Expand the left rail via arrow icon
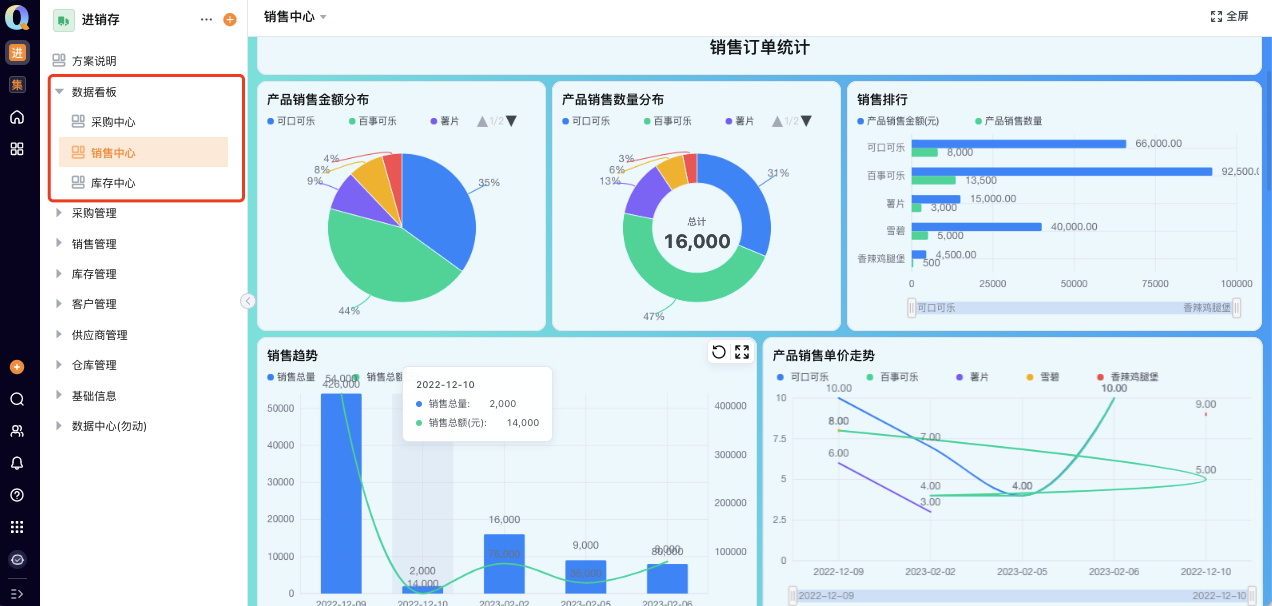1272x606 pixels. click(x=17, y=593)
